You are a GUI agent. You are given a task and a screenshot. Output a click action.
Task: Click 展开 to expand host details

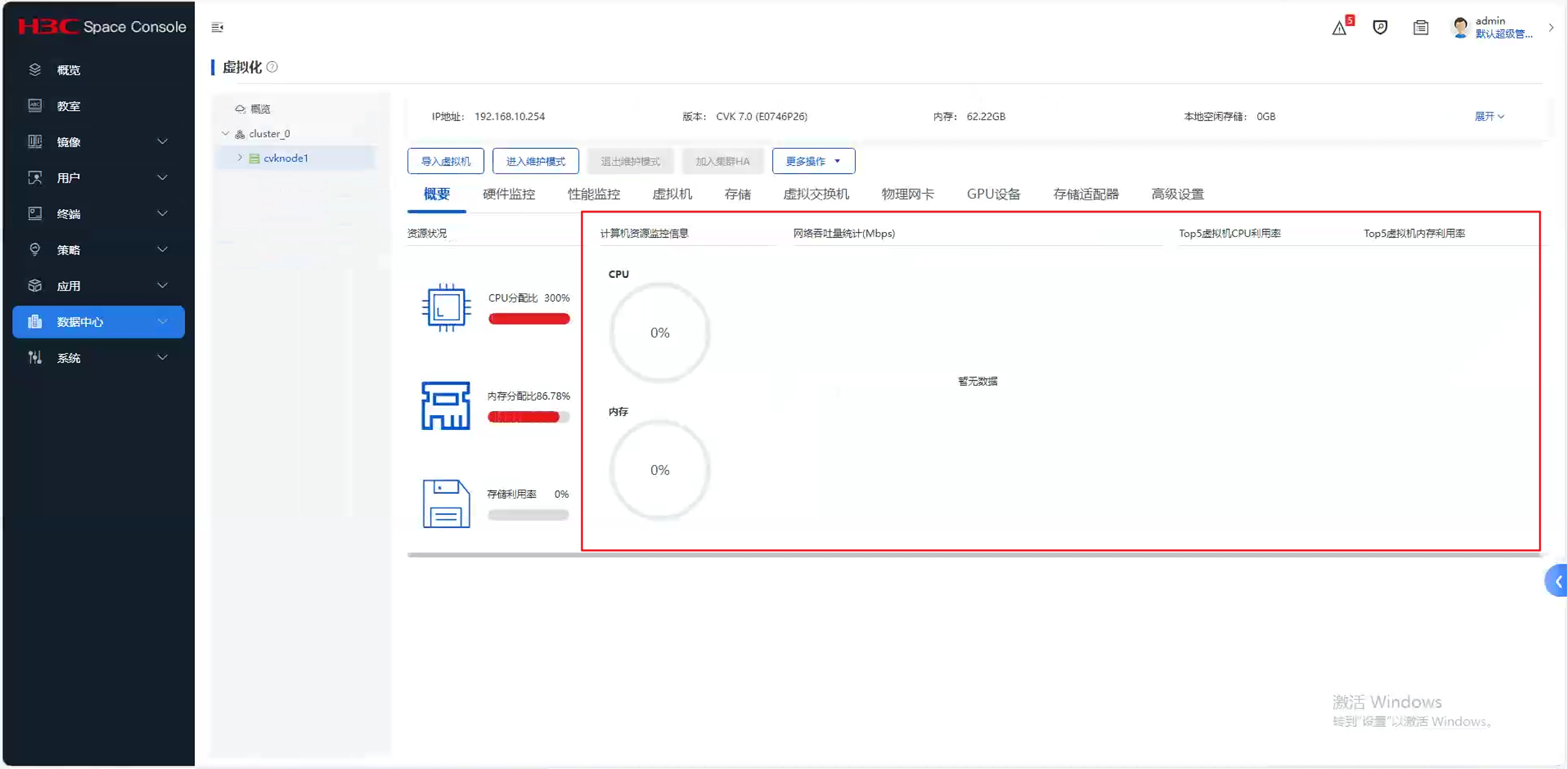pyautogui.click(x=1488, y=116)
